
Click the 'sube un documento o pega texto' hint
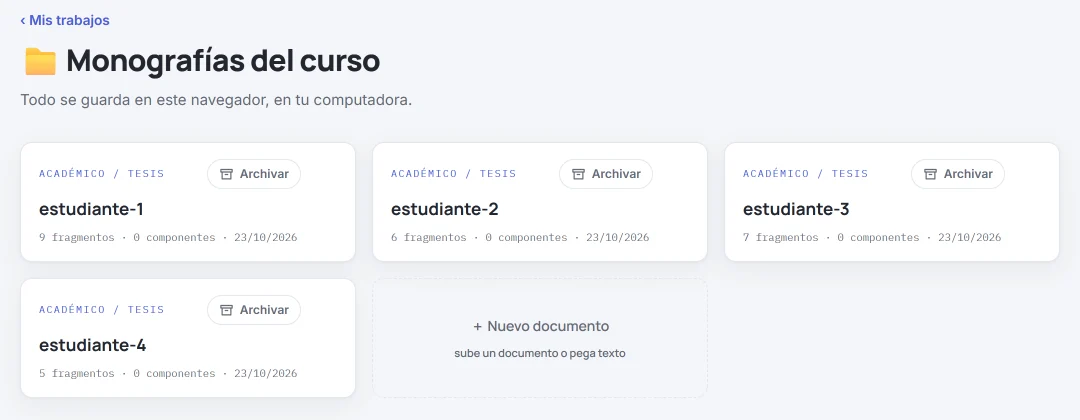tap(540, 354)
